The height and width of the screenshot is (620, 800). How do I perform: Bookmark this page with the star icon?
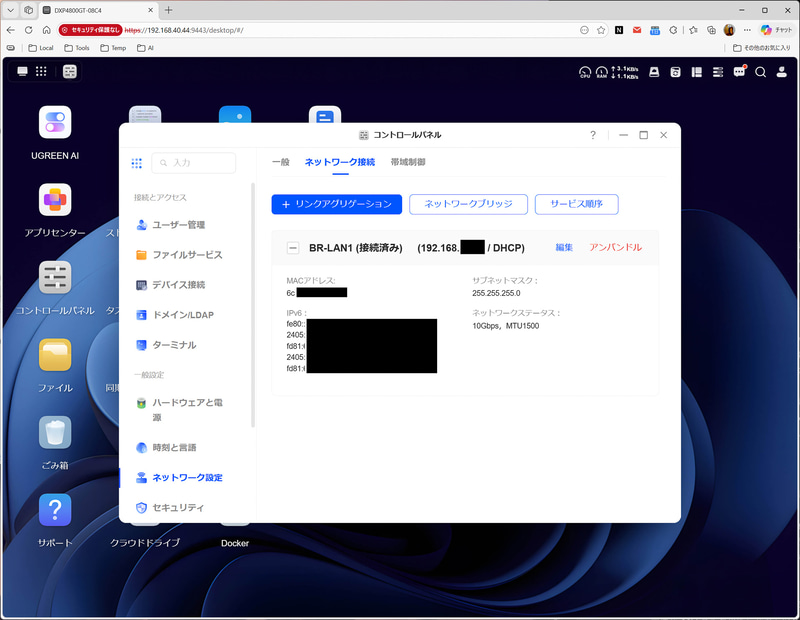click(x=601, y=30)
